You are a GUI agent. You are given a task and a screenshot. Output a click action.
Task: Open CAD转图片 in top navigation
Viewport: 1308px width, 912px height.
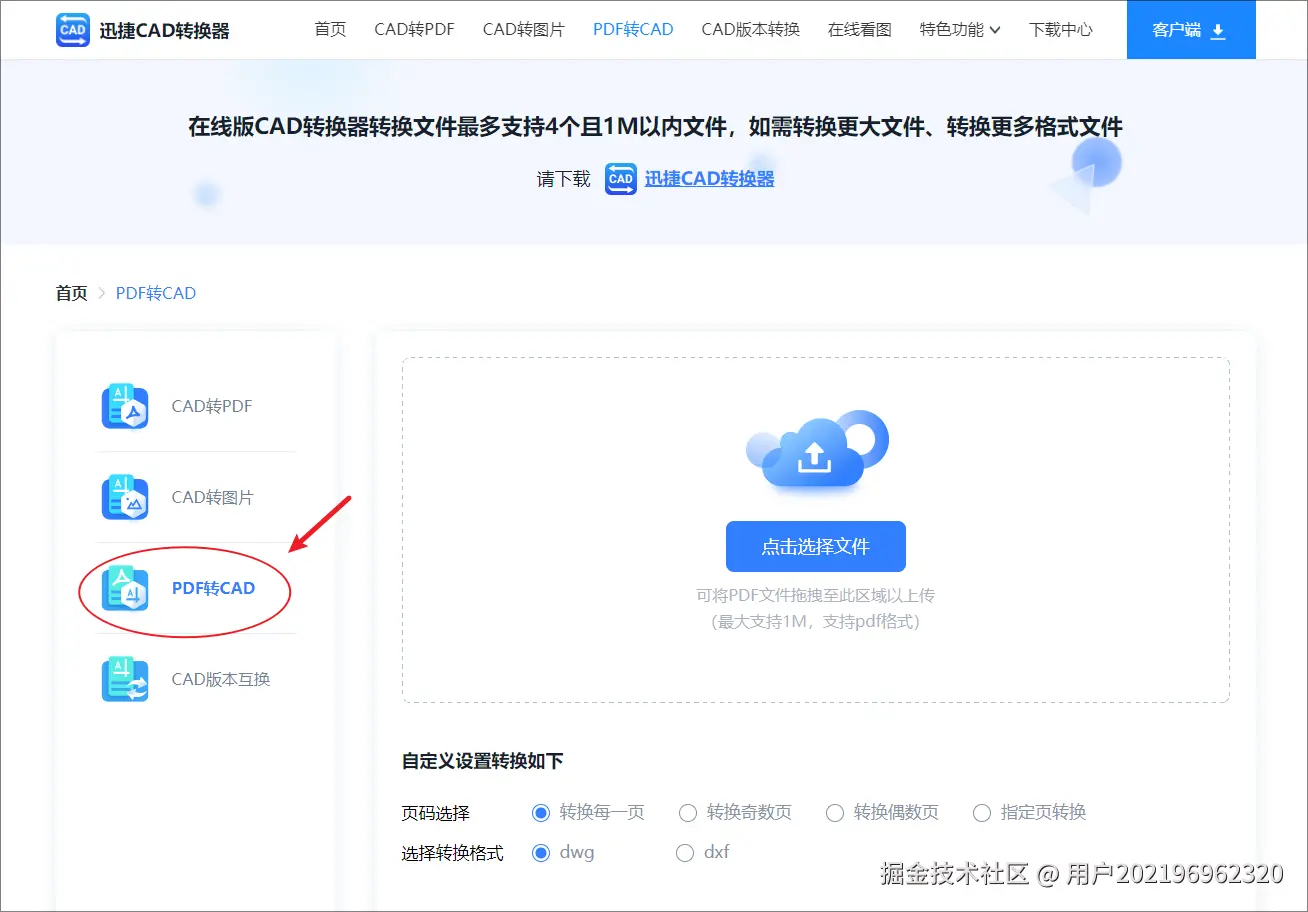point(524,30)
